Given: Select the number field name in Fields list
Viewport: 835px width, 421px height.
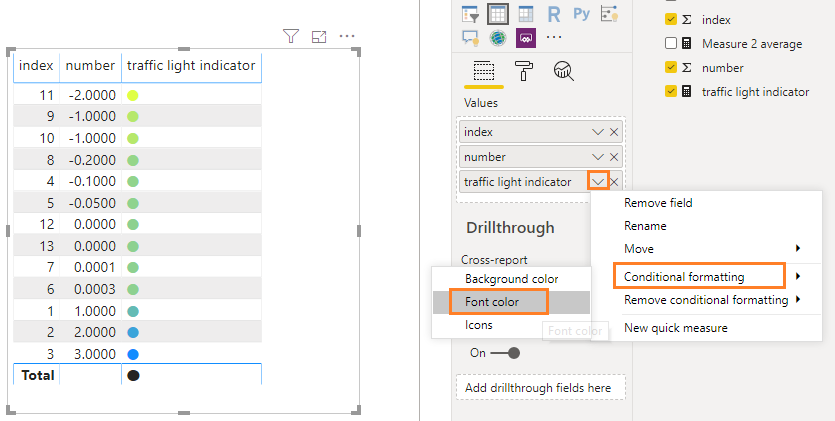Looking at the screenshot, I should 722,68.
